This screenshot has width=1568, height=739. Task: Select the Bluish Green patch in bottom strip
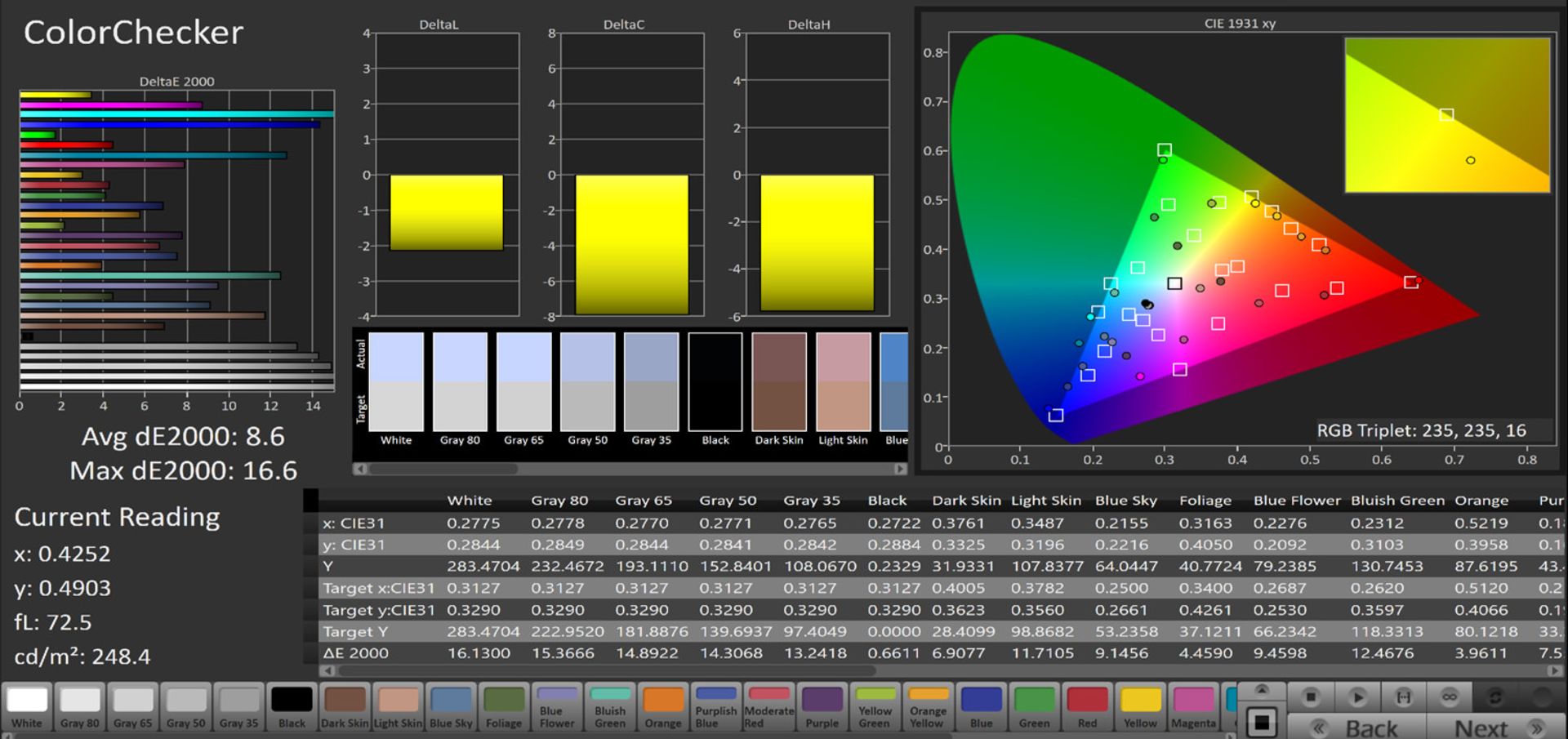click(609, 706)
